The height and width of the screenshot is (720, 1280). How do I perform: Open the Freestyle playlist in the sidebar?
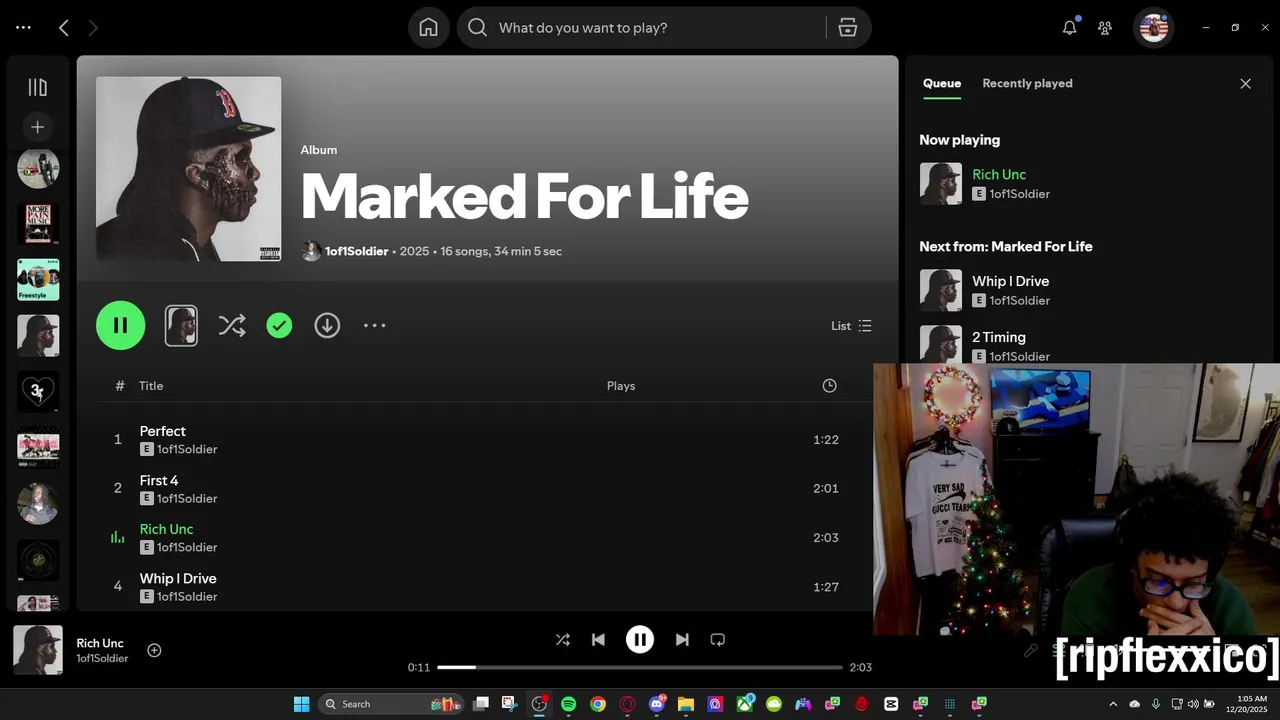[38, 280]
